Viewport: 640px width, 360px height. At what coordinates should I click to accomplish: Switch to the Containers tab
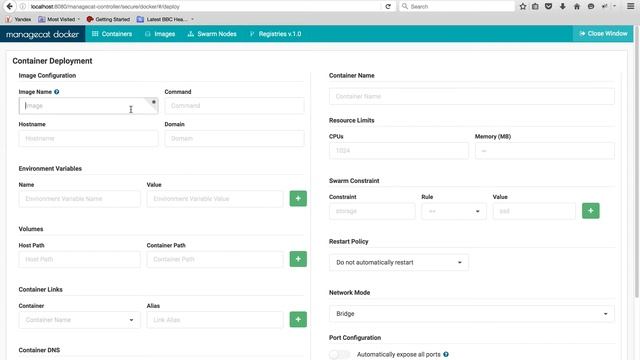point(112,34)
